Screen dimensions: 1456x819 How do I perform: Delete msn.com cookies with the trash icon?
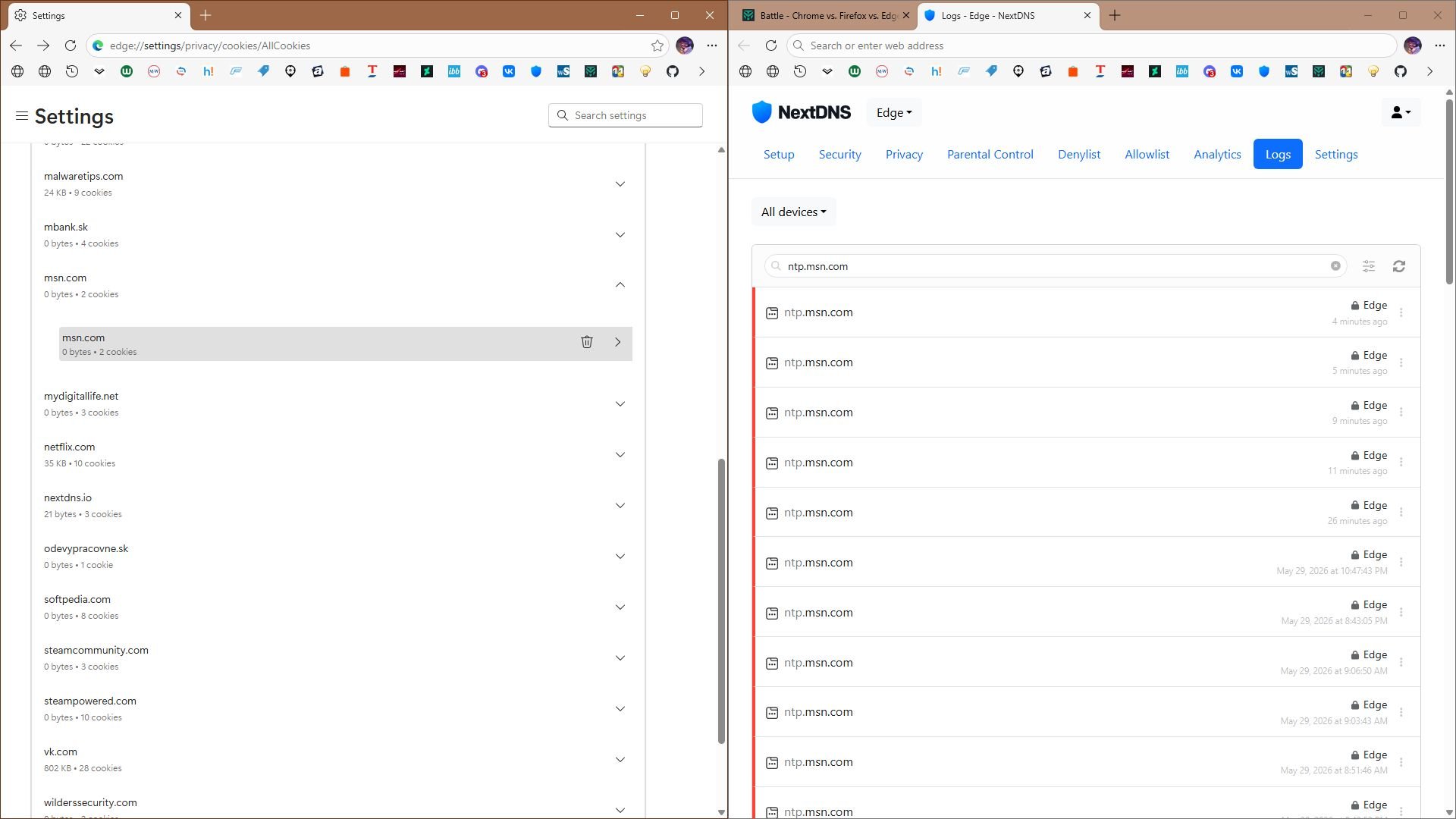pyautogui.click(x=586, y=342)
